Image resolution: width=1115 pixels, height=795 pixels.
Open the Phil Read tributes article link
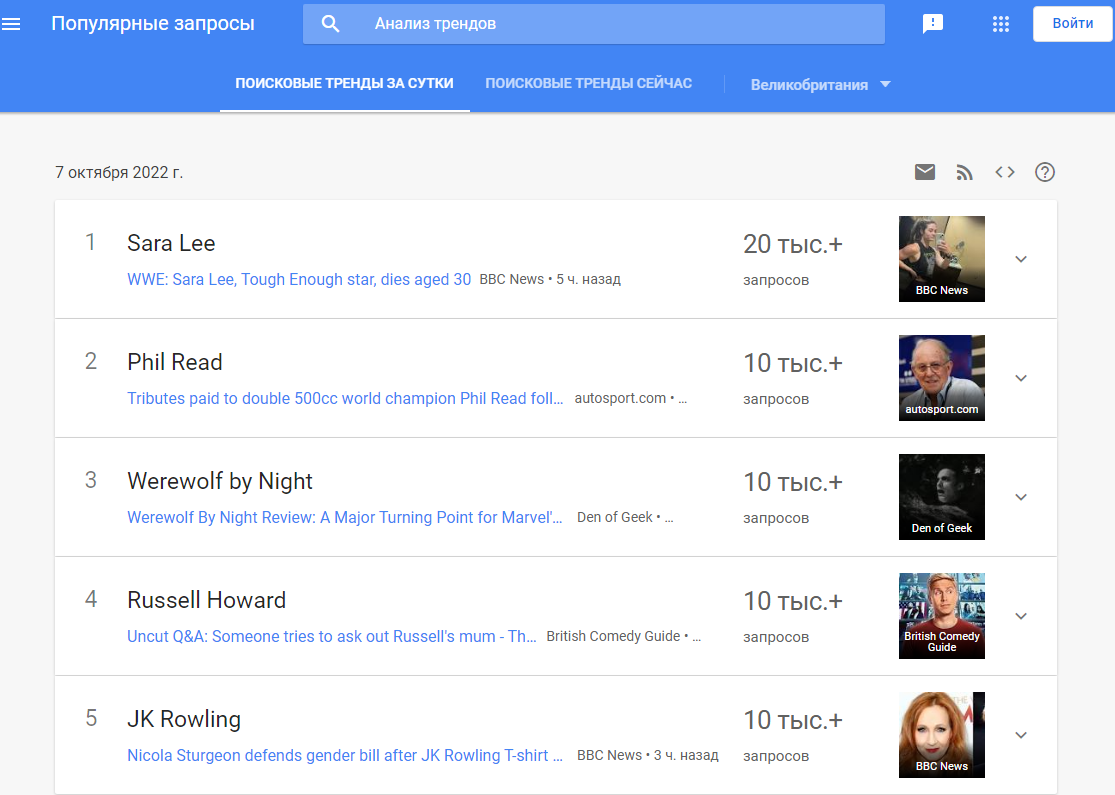coord(345,398)
